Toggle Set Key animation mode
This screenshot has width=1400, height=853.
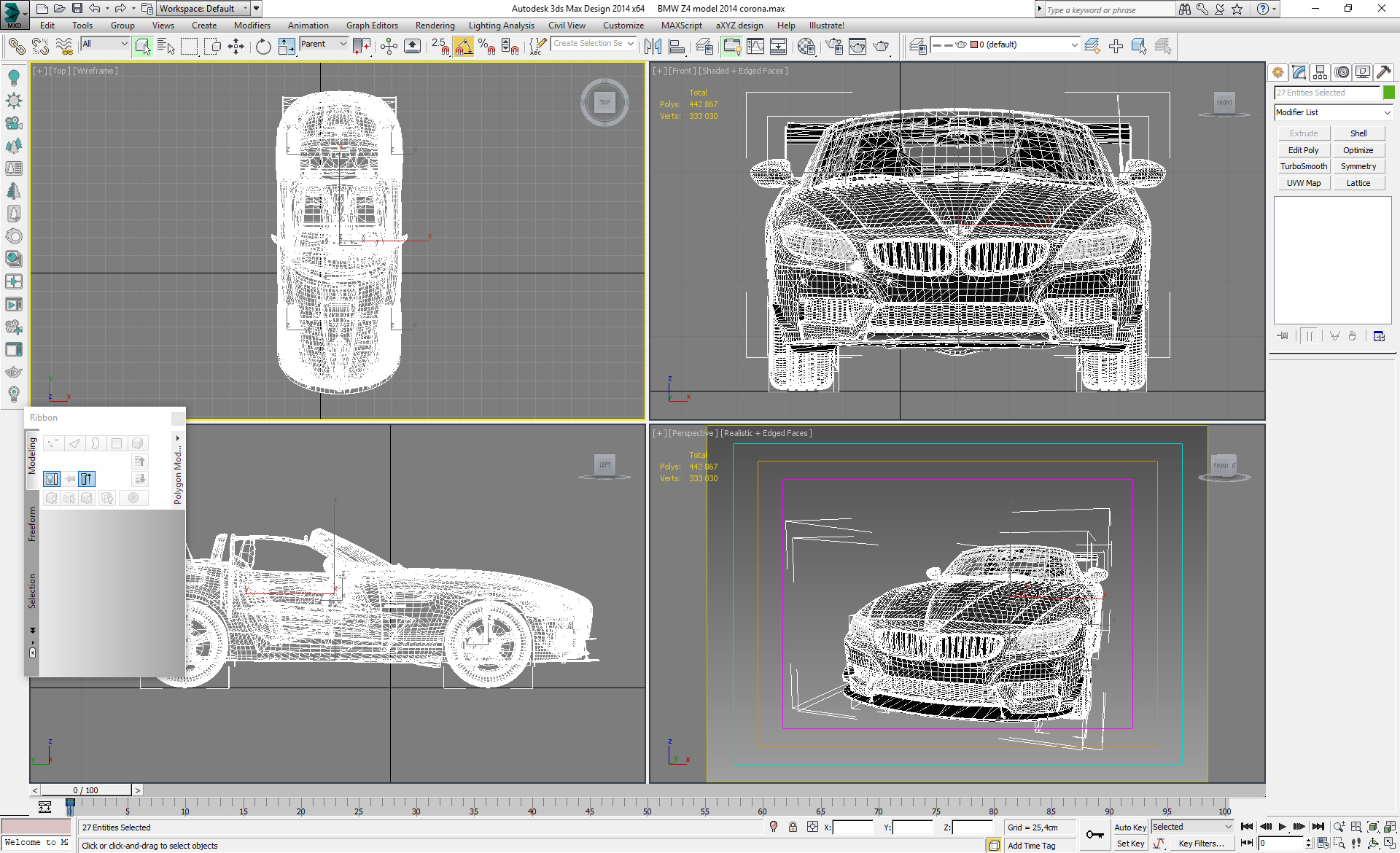1130,844
